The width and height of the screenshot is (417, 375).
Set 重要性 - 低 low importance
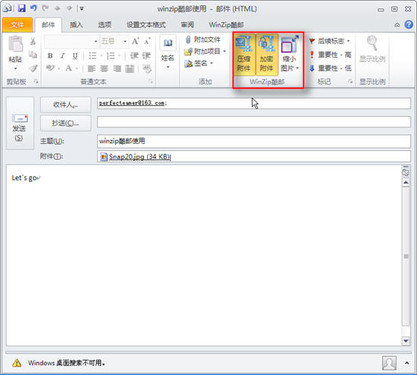click(330, 68)
